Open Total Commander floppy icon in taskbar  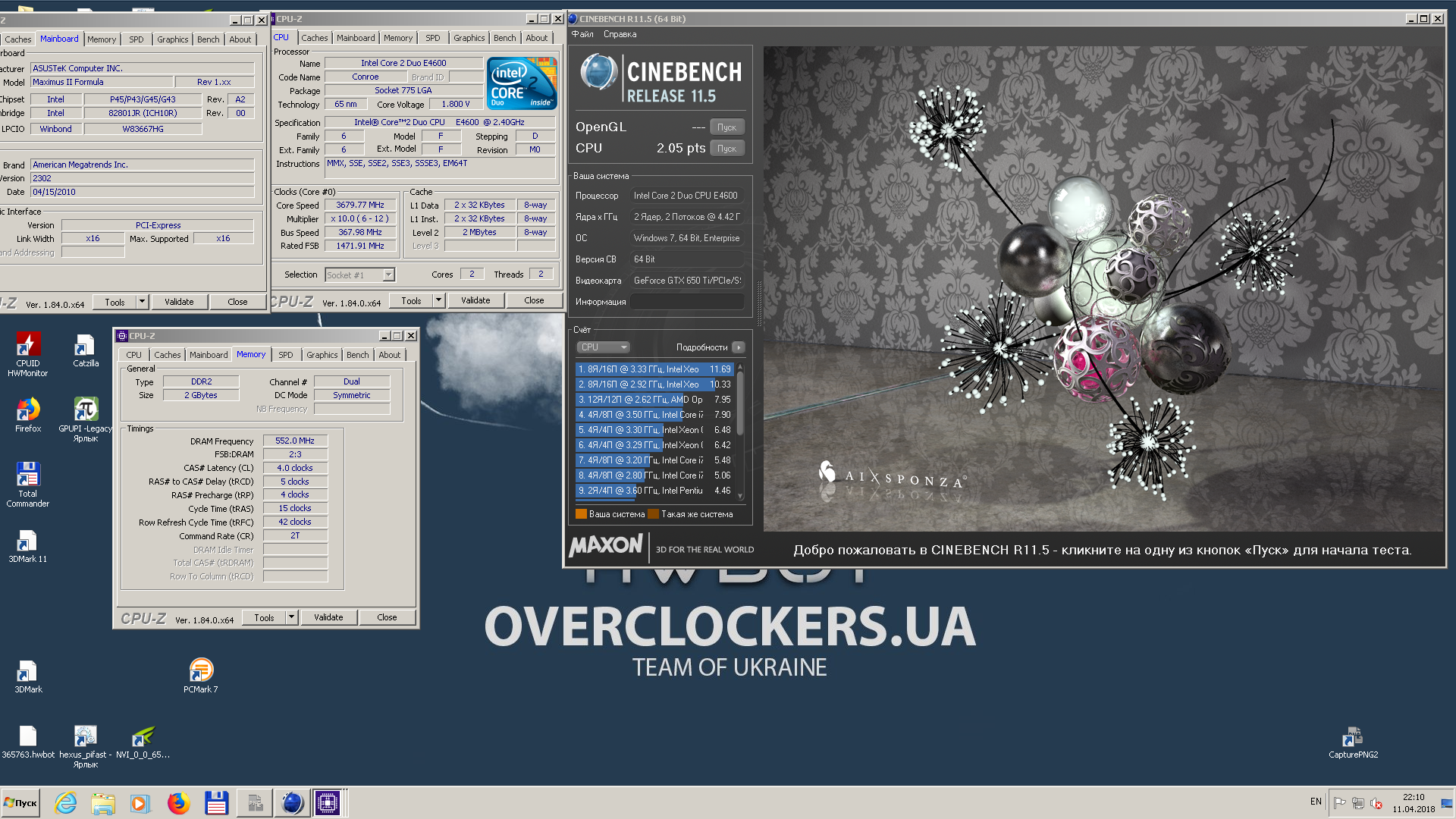217,803
